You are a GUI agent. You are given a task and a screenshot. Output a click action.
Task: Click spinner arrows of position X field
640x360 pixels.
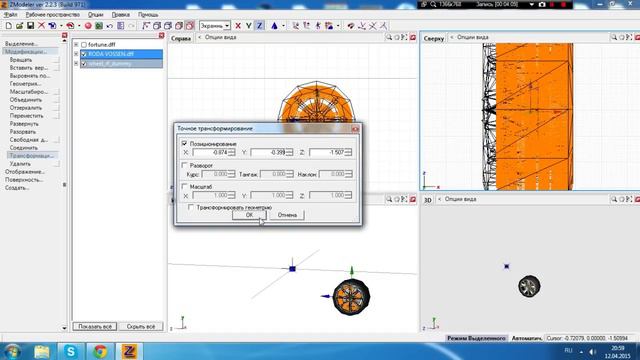232,152
